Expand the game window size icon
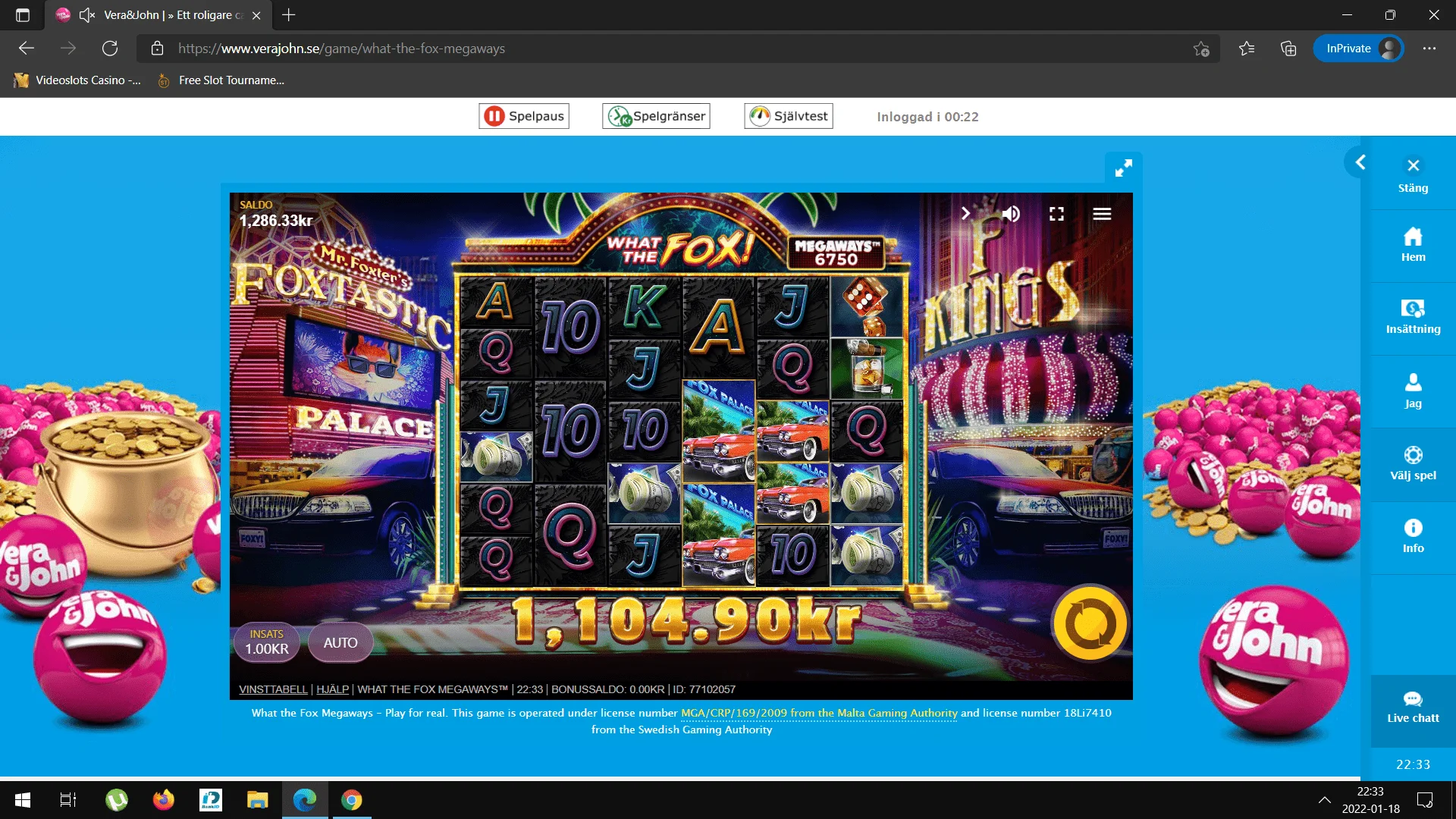 [x=1123, y=168]
